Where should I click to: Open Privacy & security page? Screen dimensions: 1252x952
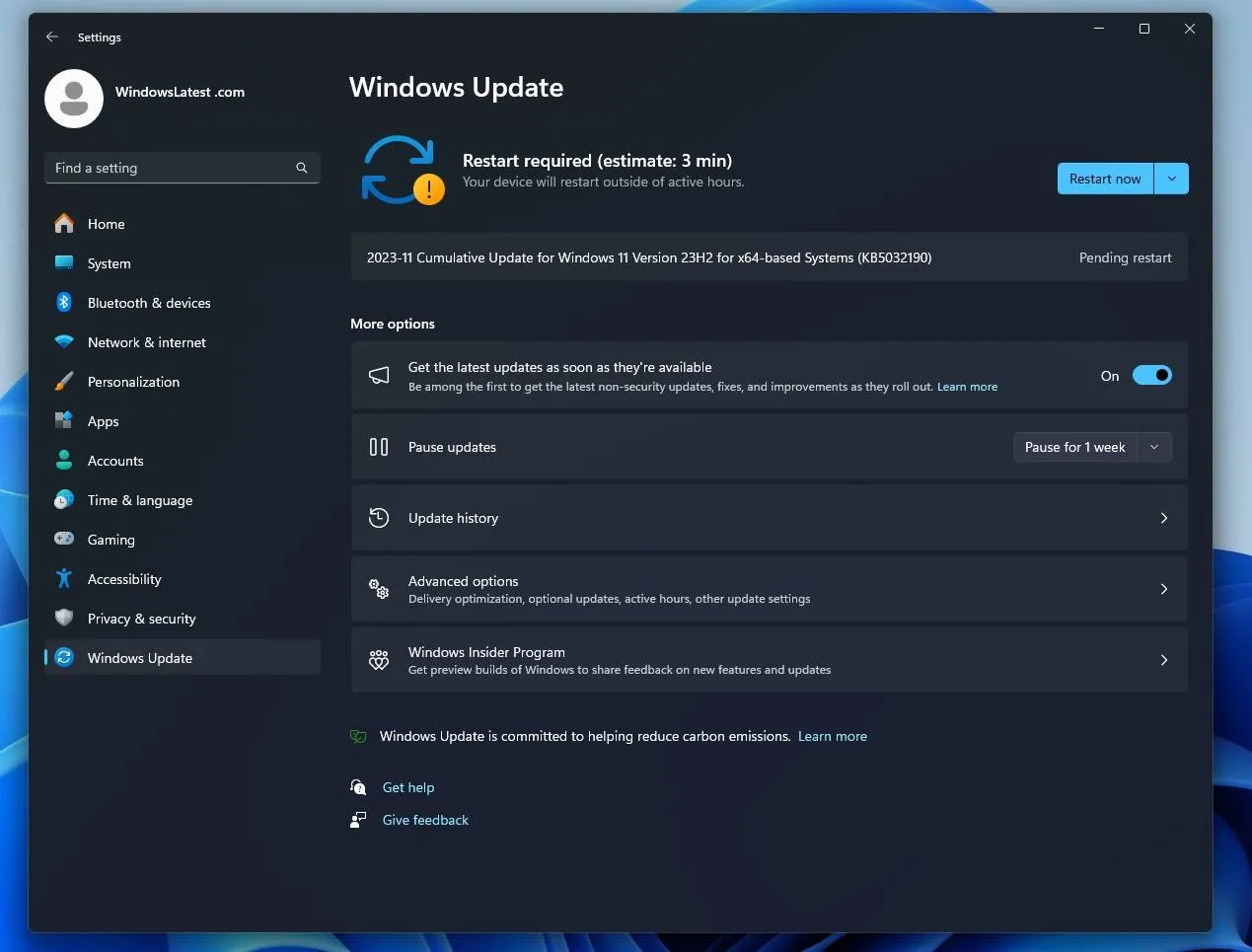tap(183, 619)
